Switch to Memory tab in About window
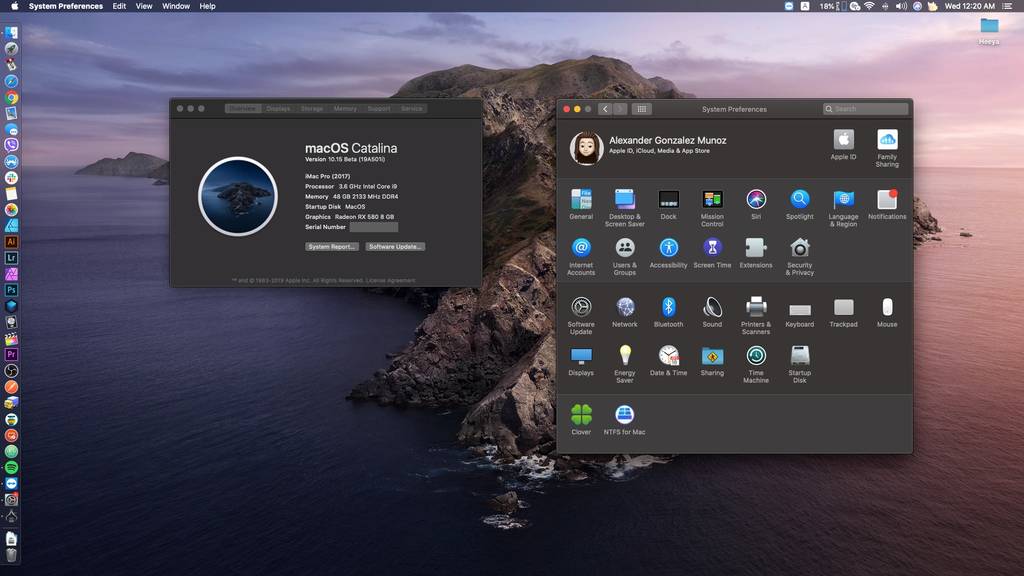The image size is (1024, 576). tap(345, 108)
